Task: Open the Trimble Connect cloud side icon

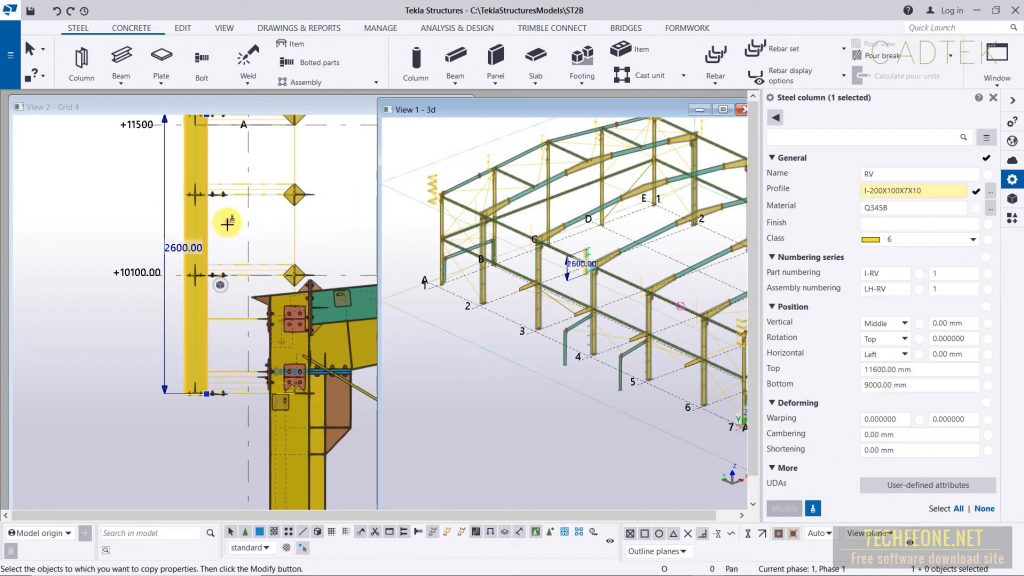Action: point(1012,160)
